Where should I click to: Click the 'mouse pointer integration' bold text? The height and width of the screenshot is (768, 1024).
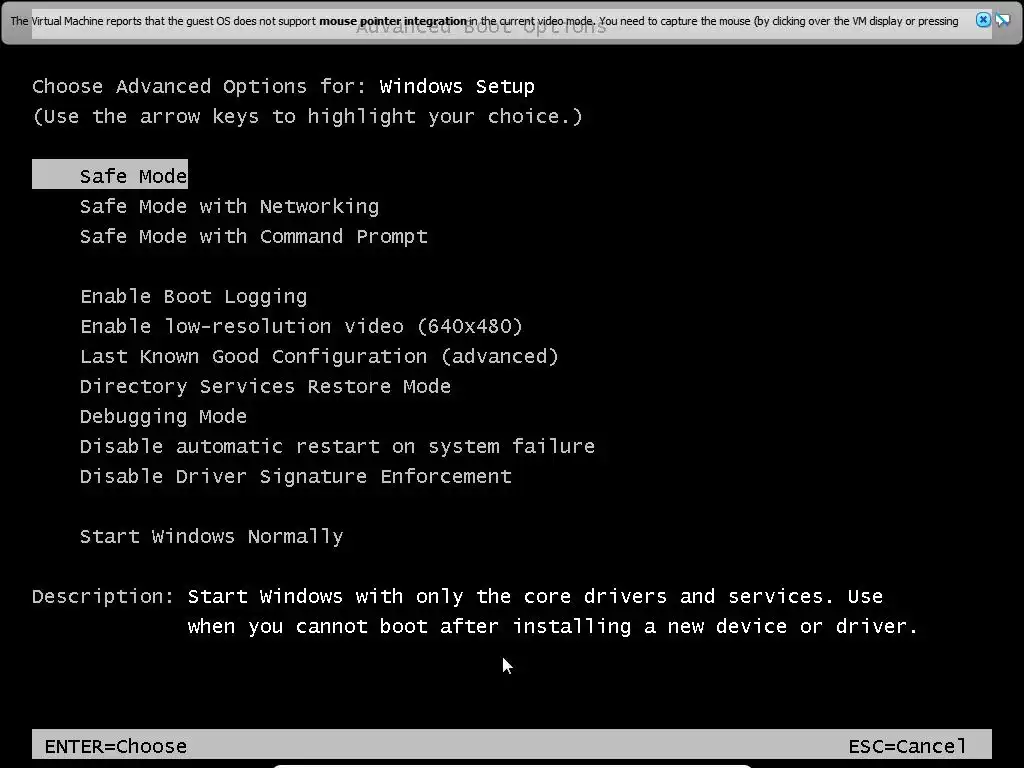392,21
